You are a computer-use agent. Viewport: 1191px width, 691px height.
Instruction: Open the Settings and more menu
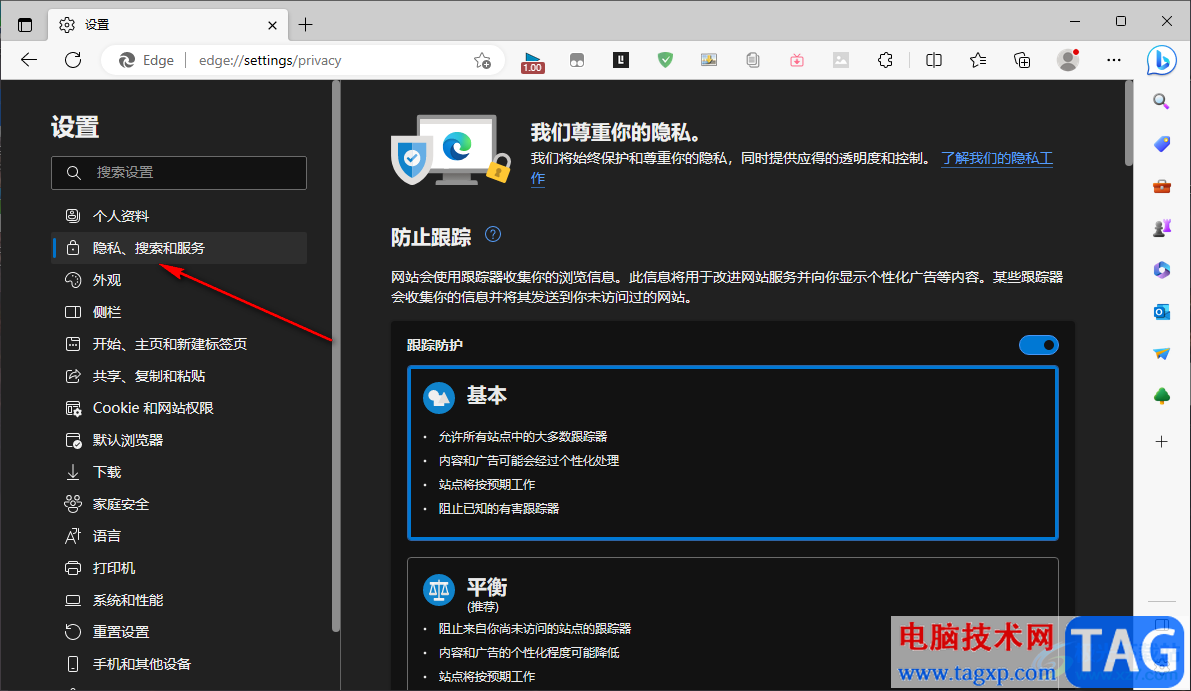coord(1114,60)
